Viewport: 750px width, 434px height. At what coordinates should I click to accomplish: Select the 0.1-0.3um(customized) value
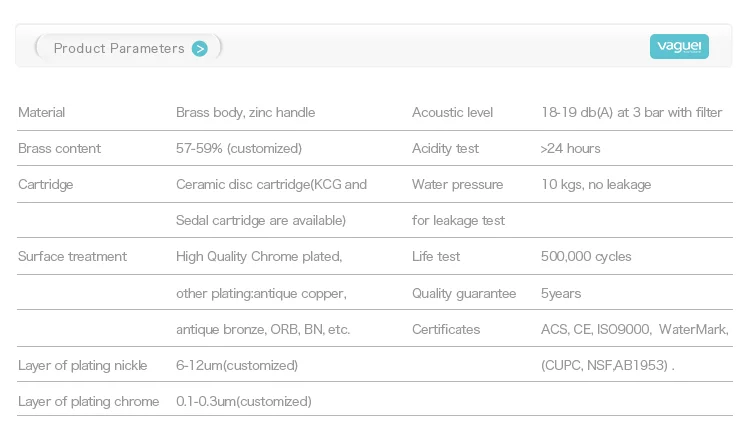243,401
